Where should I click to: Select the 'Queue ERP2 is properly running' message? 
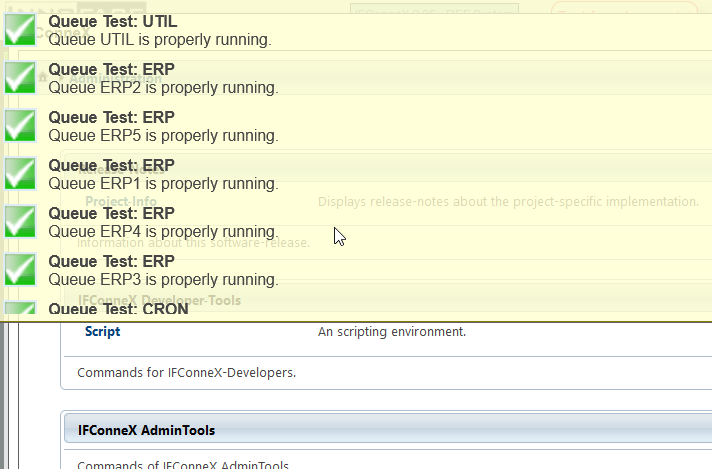(163, 88)
